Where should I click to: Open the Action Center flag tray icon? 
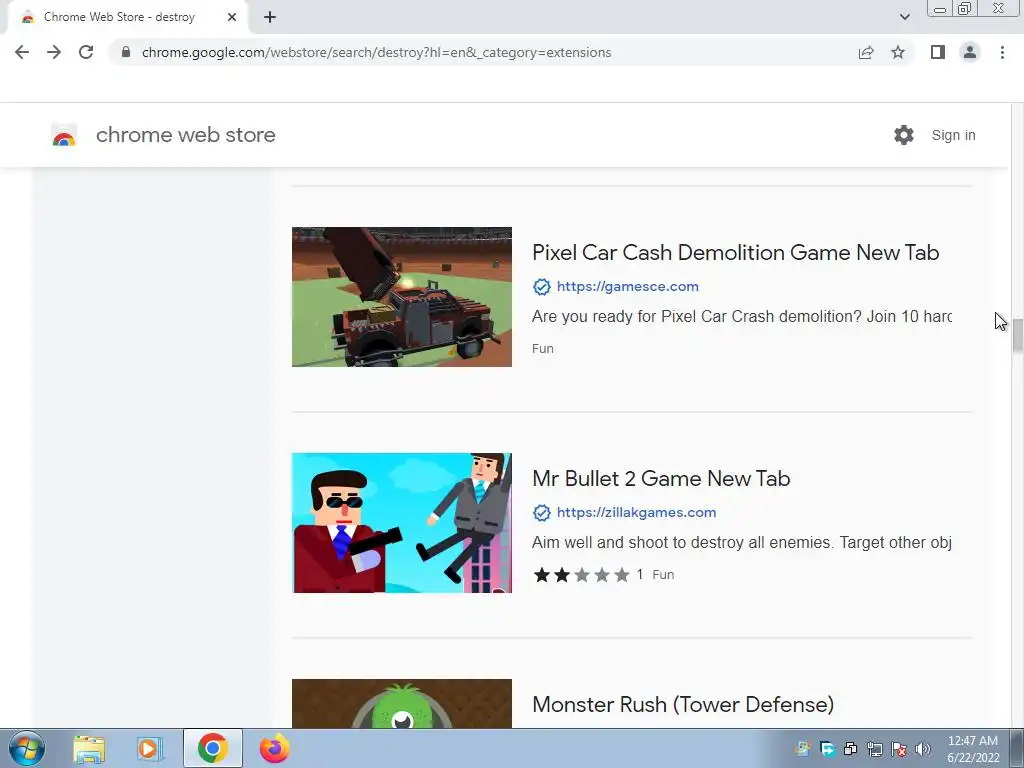[x=899, y=749]
